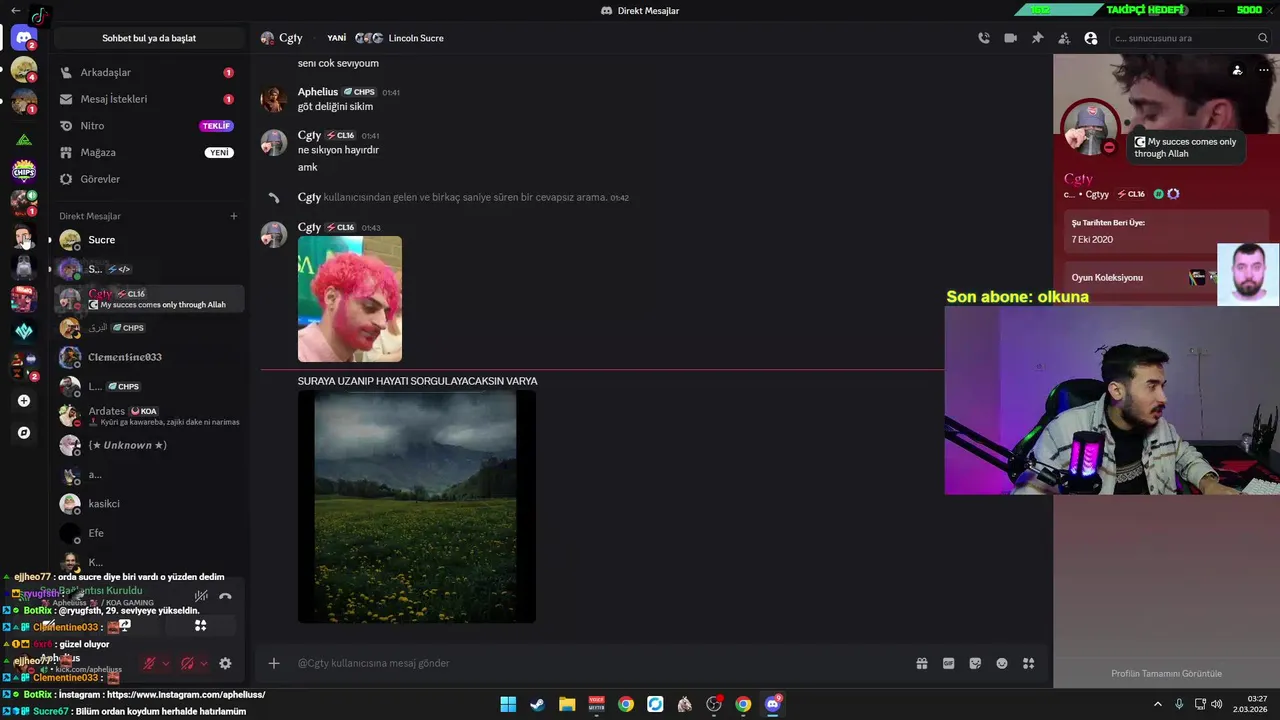Image resolution: width=1280 pixels, height=720 pixels.
Task: Open the Görevler quests page
Action: point(147,179)
